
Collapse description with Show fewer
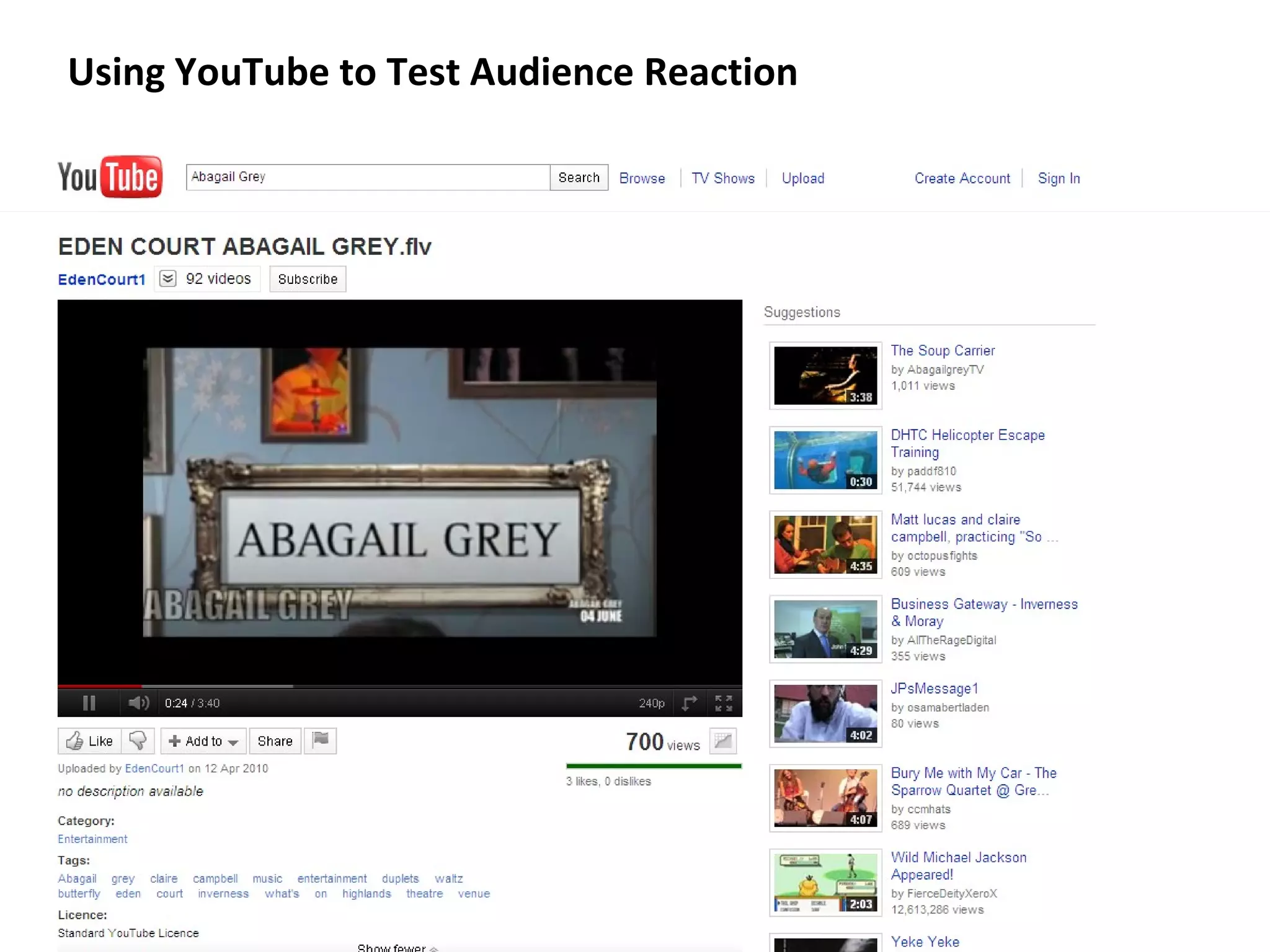click(397, 948)
